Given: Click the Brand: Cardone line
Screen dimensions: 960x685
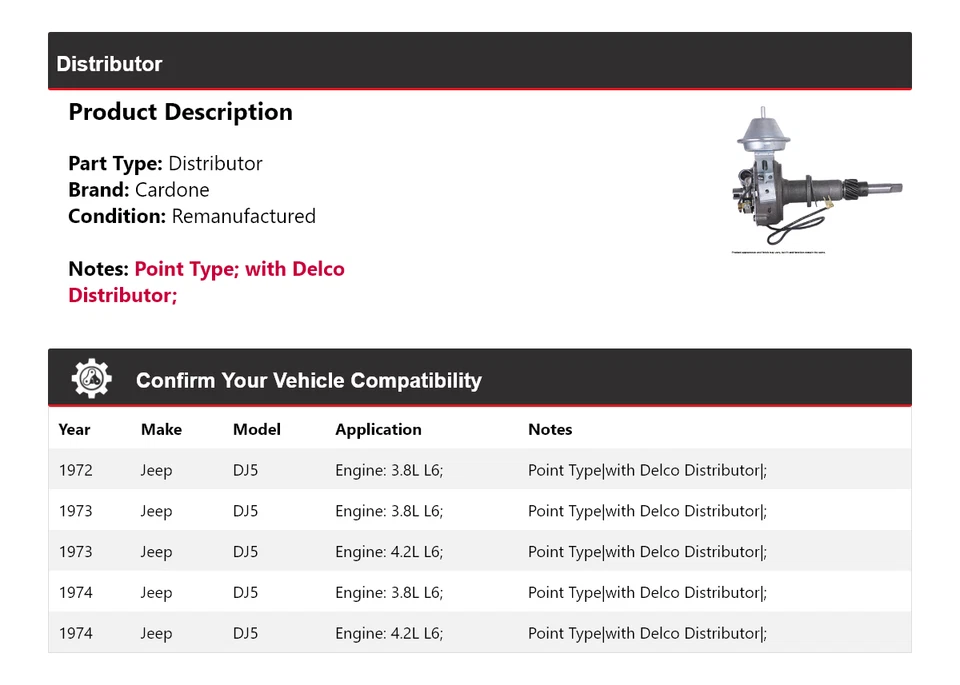Looking at the screenshot, I should (139, 190).
